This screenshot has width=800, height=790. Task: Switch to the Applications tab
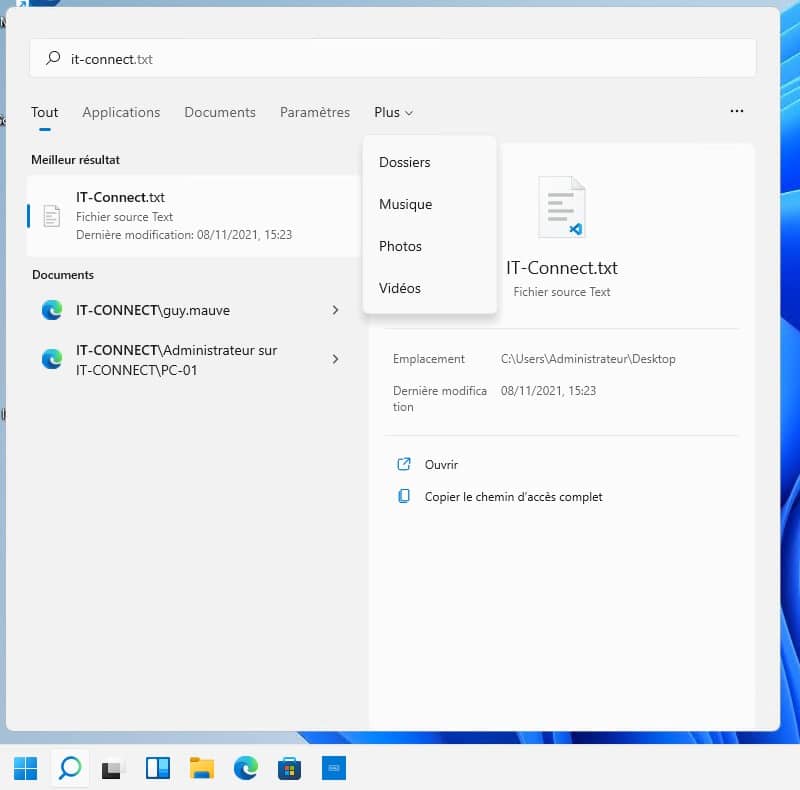(x=121, y=113)
